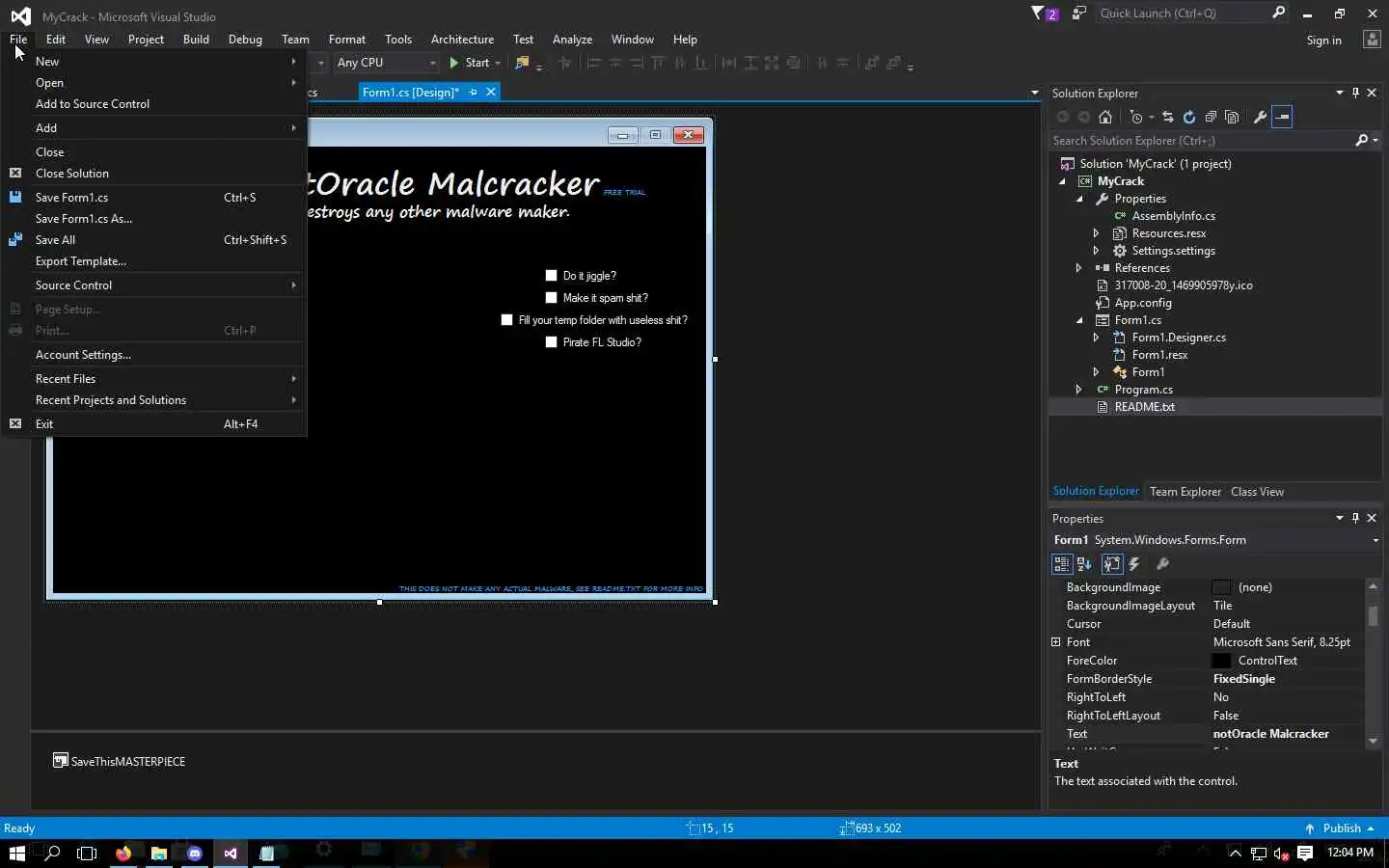The height and width of the screenshot is (868, 1389).
Task: Select Close Solution in File menu
Action: pyautogui.click(x=154, y=174)
